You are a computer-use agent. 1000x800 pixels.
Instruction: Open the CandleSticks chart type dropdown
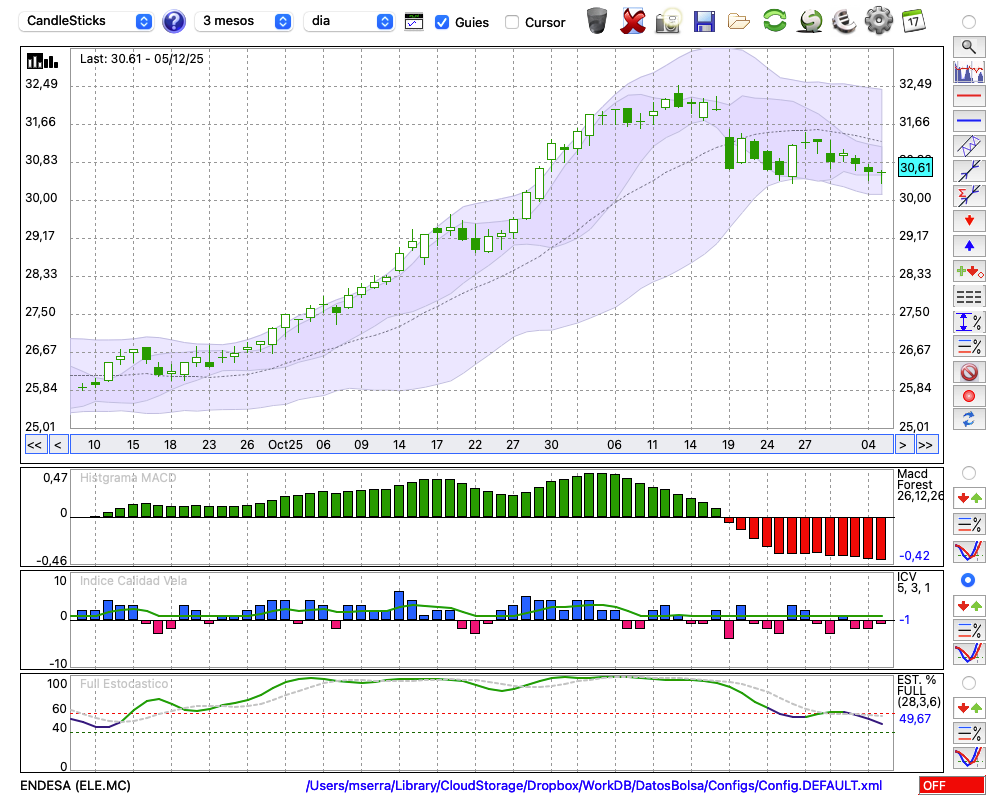click(88, 21)
